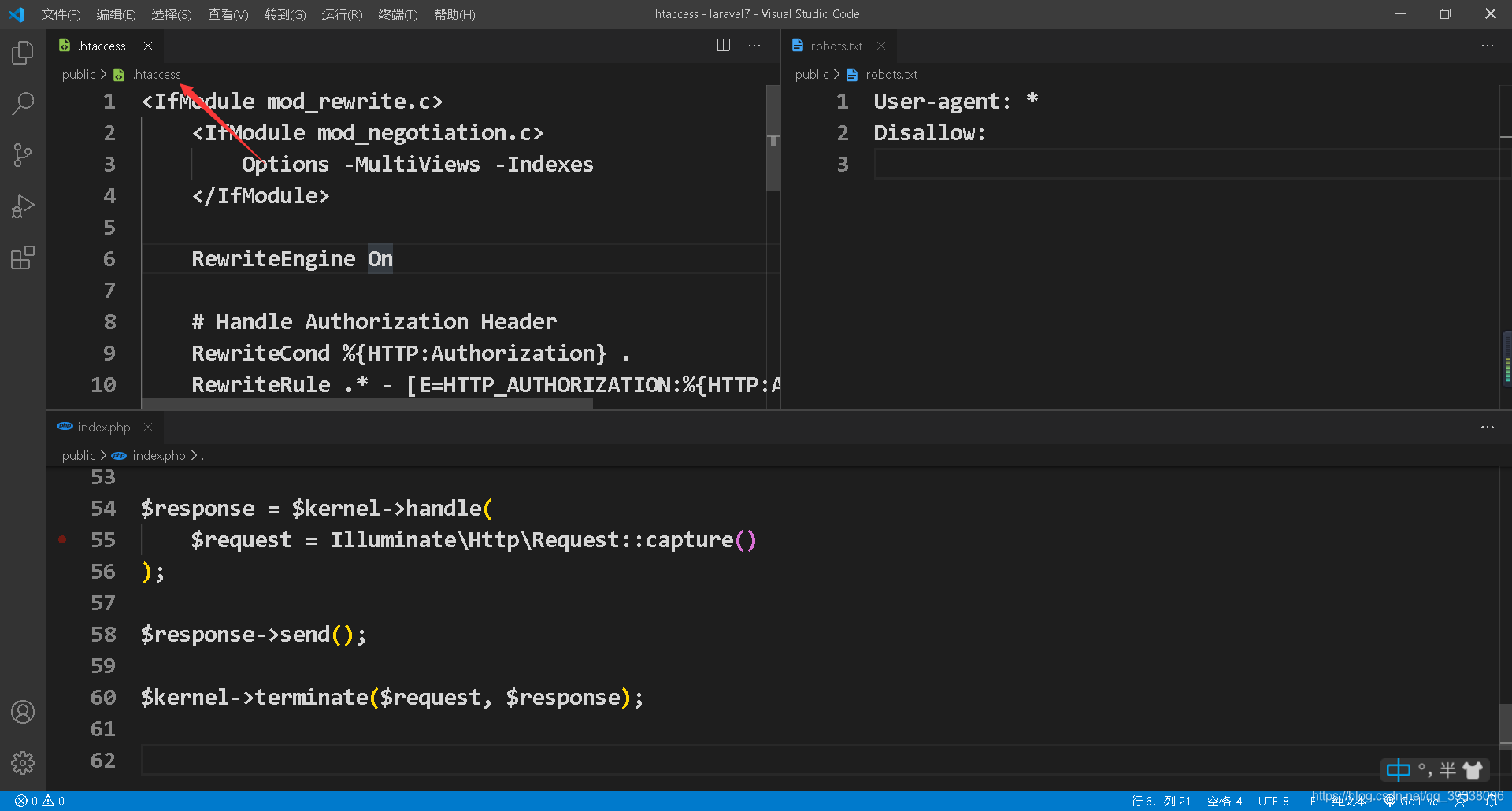Screen dimensions: 1512x811
Task: Toggle Chinese/English input mode
Action: (x=1399, y=770)
